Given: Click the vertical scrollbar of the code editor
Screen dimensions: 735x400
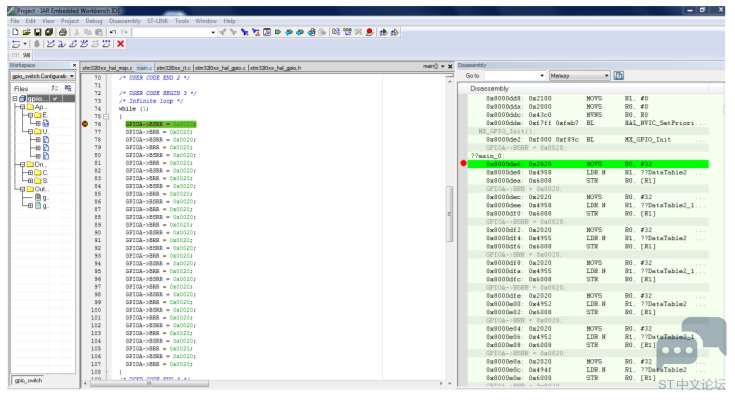Looking at the screenshot, I should tap(449, 213).
